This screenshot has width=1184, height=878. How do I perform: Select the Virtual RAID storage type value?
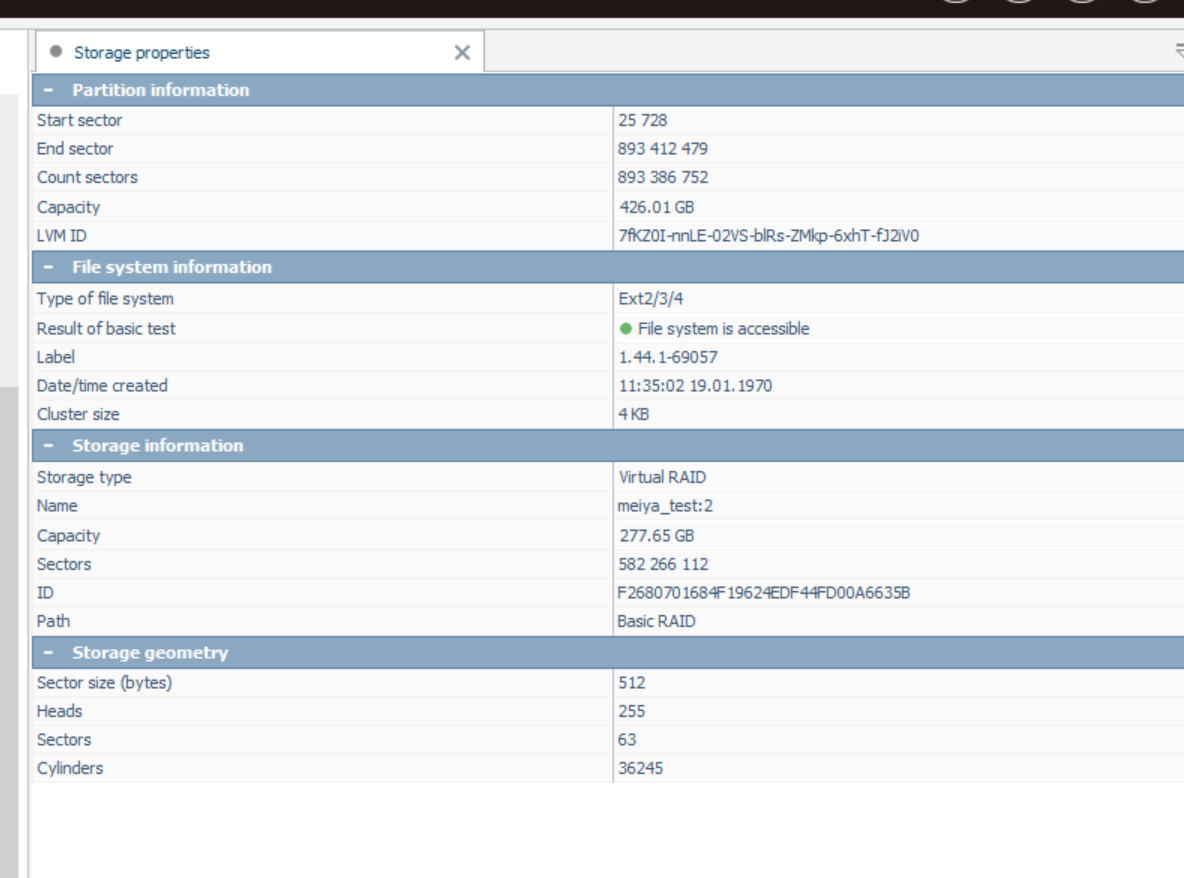click(662, 477)
